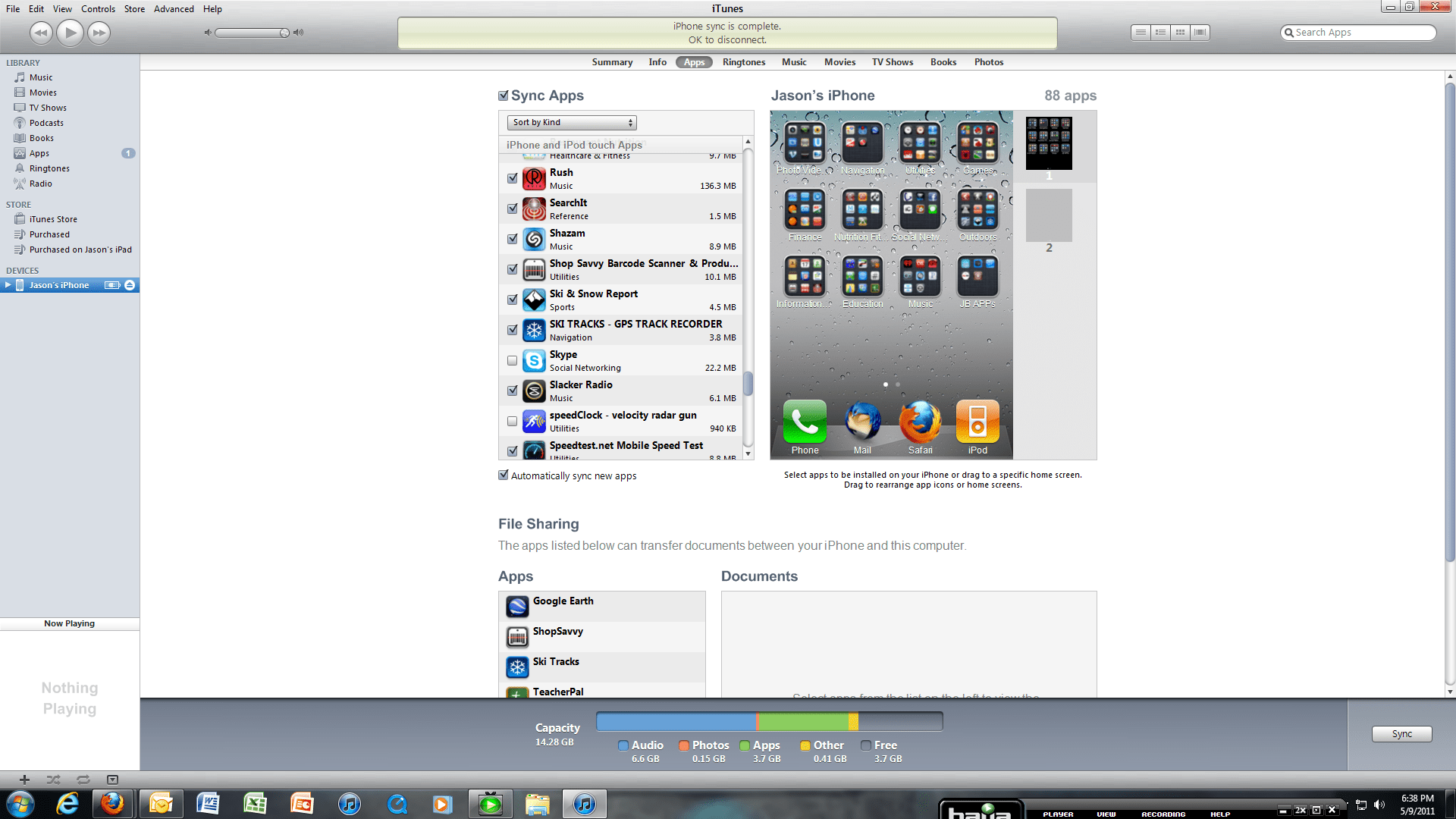1456x819 pixels.
Task: Click the Windows Start button
Action: 20,804
